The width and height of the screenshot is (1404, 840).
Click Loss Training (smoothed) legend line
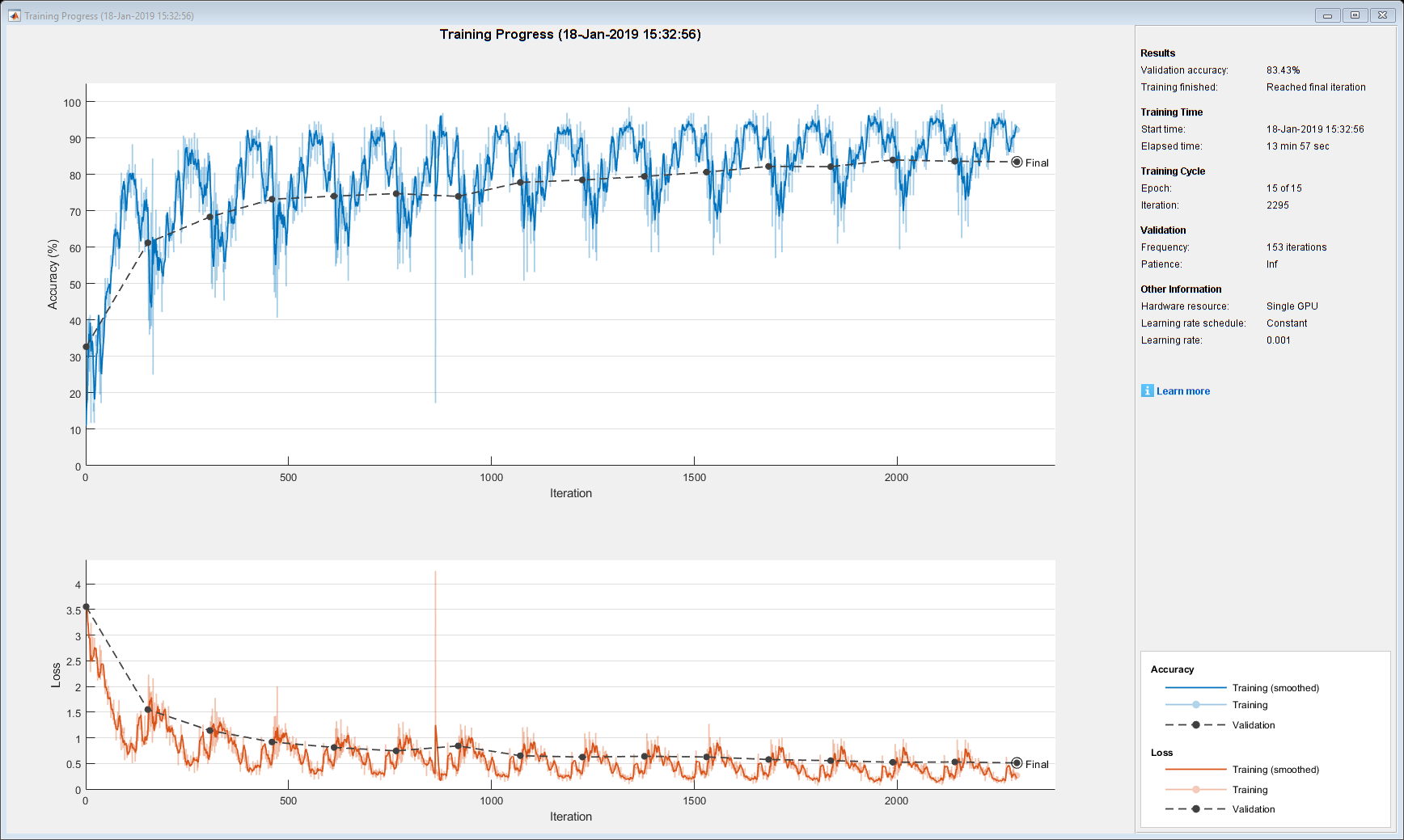coord(1195,770)
